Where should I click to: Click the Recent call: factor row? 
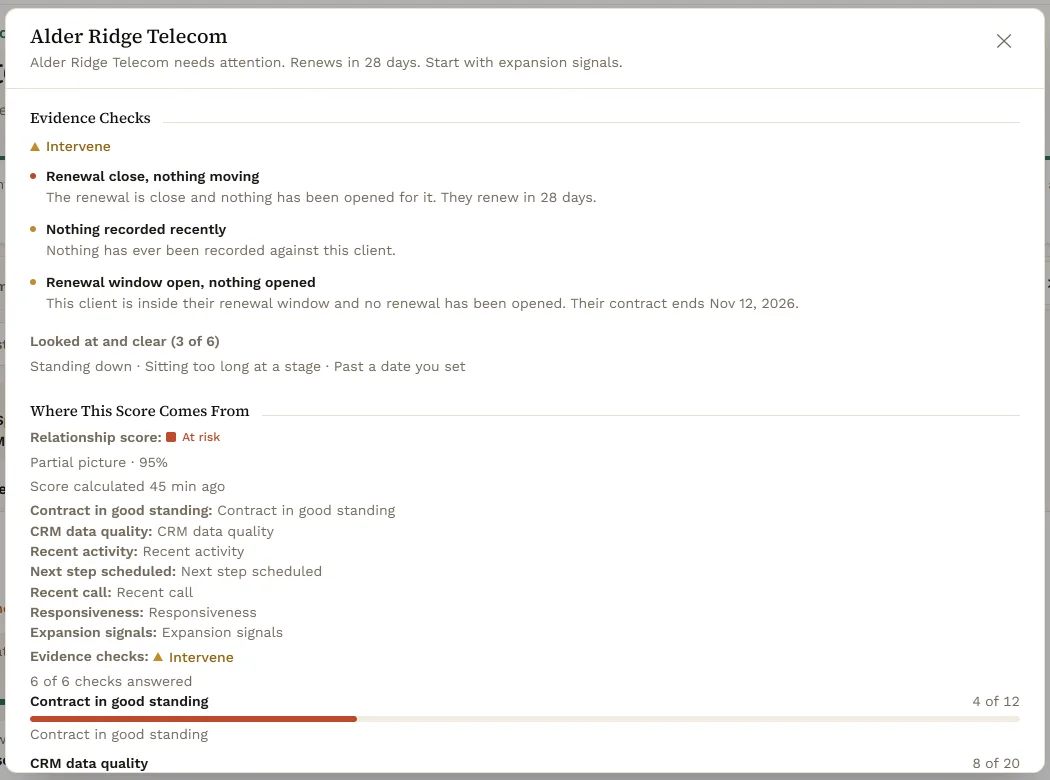(111, 593)
